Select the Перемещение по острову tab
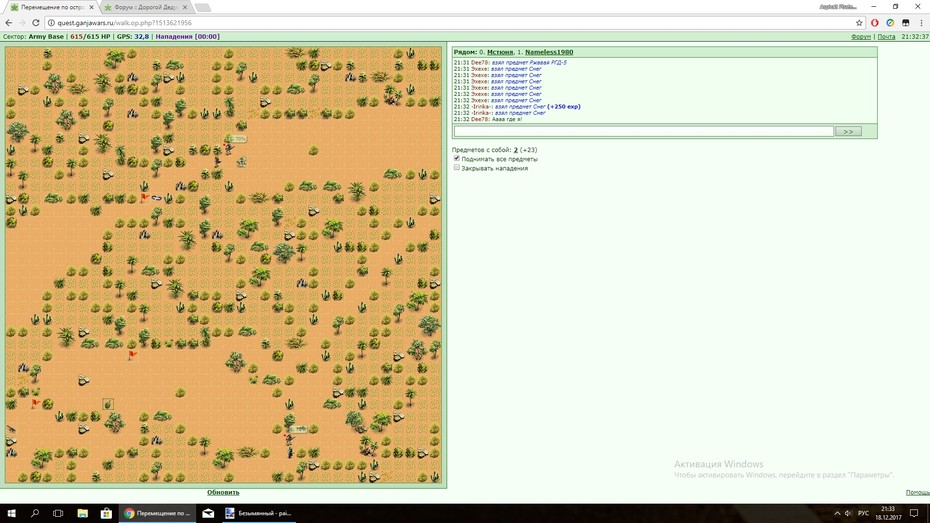Screen dimensions: 930x523 pyautogui.click(x=52, y=7)
